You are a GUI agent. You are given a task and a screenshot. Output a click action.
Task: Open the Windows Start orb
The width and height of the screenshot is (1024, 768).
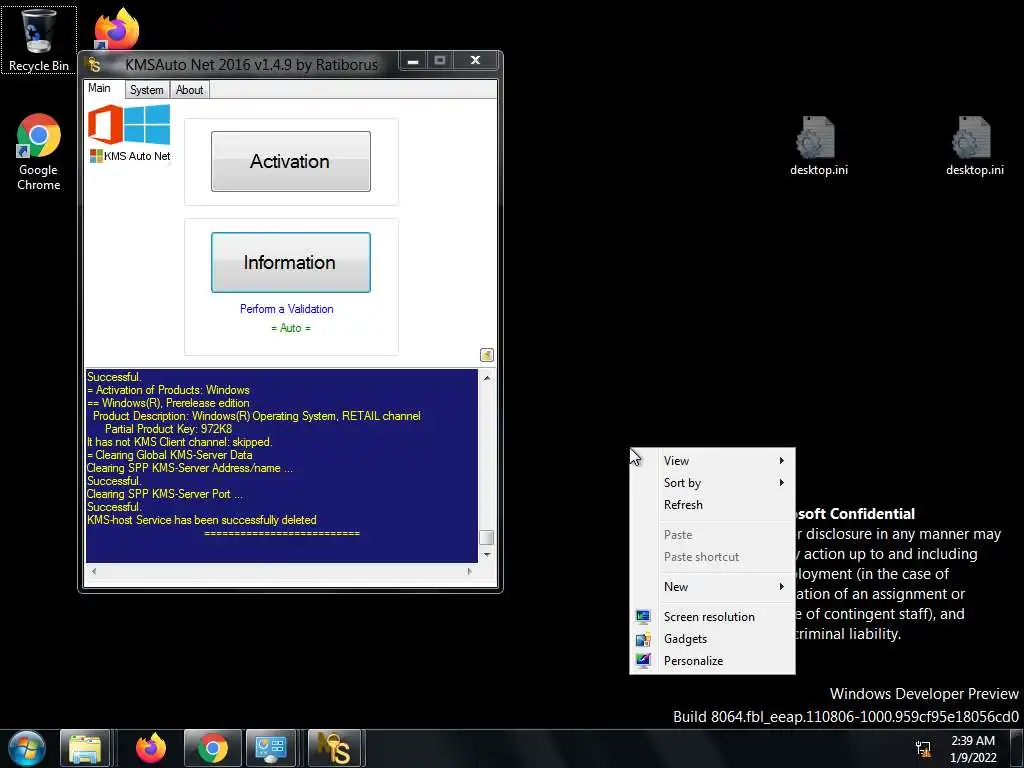[27, 748]
